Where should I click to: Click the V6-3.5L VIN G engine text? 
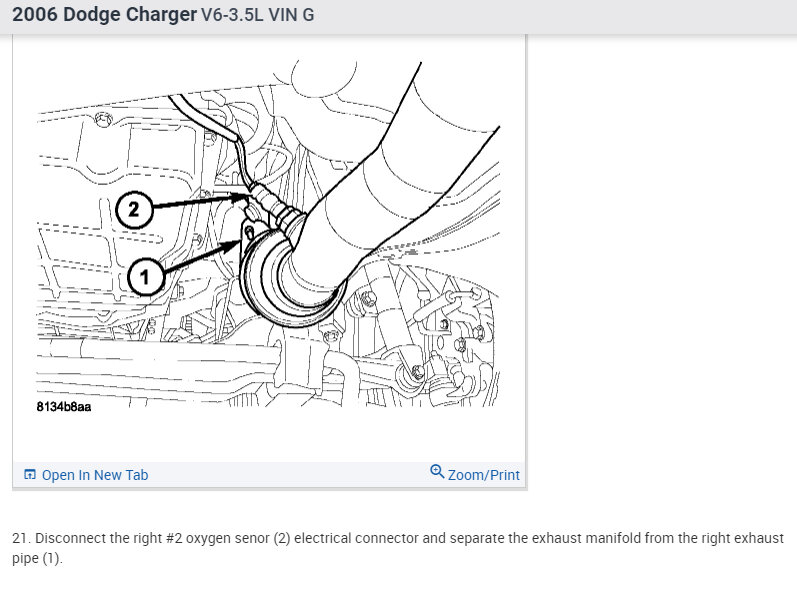(x=258, y=15)
